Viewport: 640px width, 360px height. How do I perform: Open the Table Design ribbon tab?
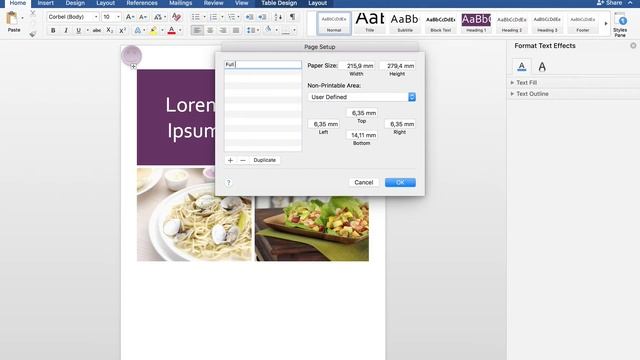279,3
